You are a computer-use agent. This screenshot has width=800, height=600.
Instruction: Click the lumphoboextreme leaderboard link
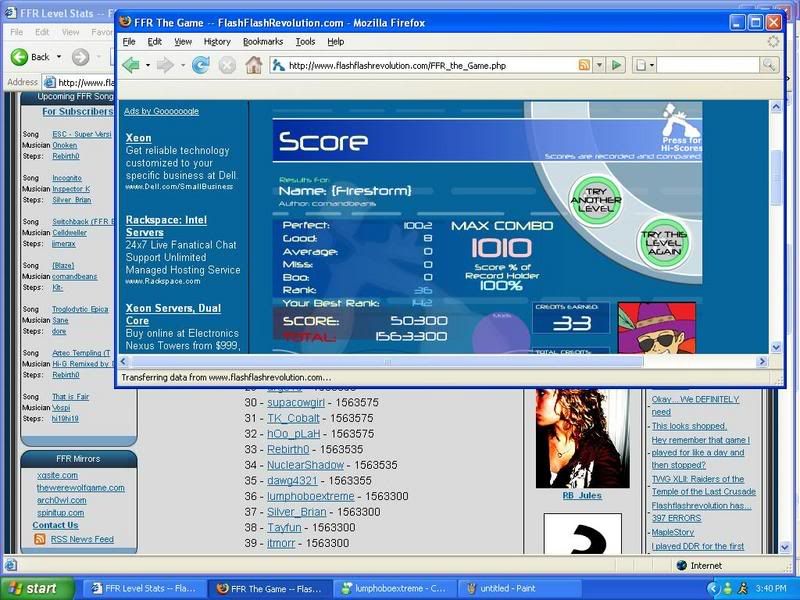coord(310,496)
